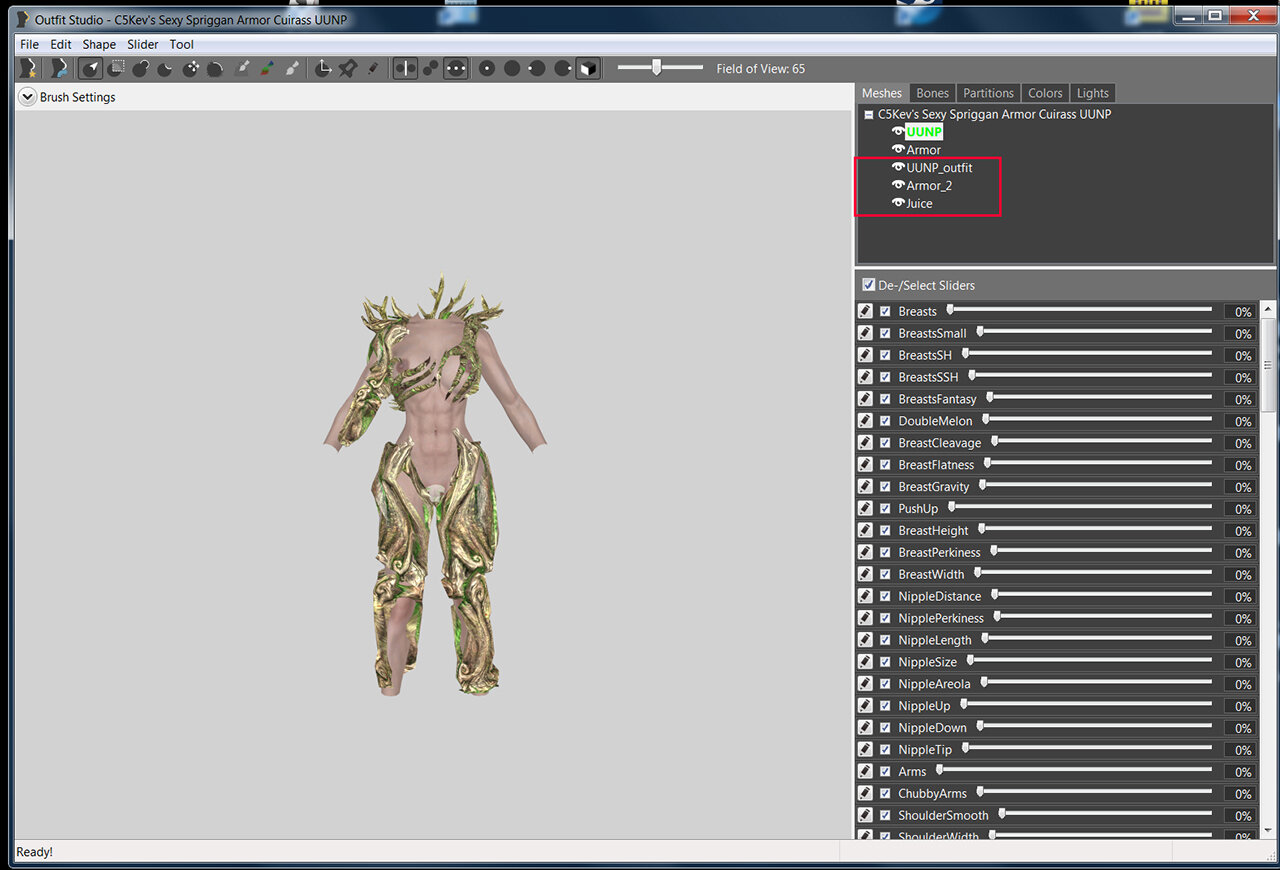
Task: Hide the Armor mesh via eye icon
Action: point(898,149)
